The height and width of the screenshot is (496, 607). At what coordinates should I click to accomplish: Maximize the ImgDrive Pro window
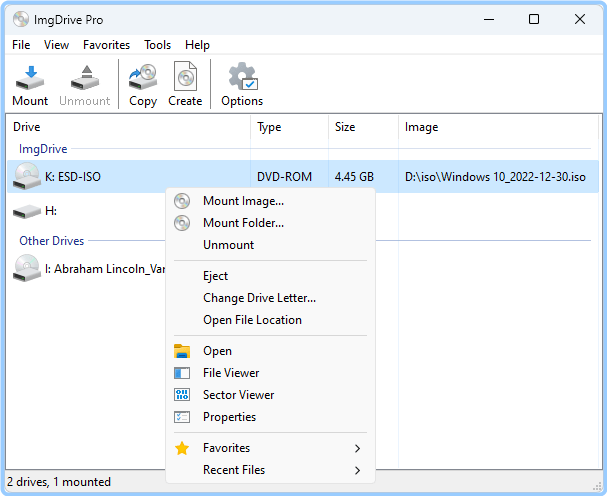[x=534, y=19]
